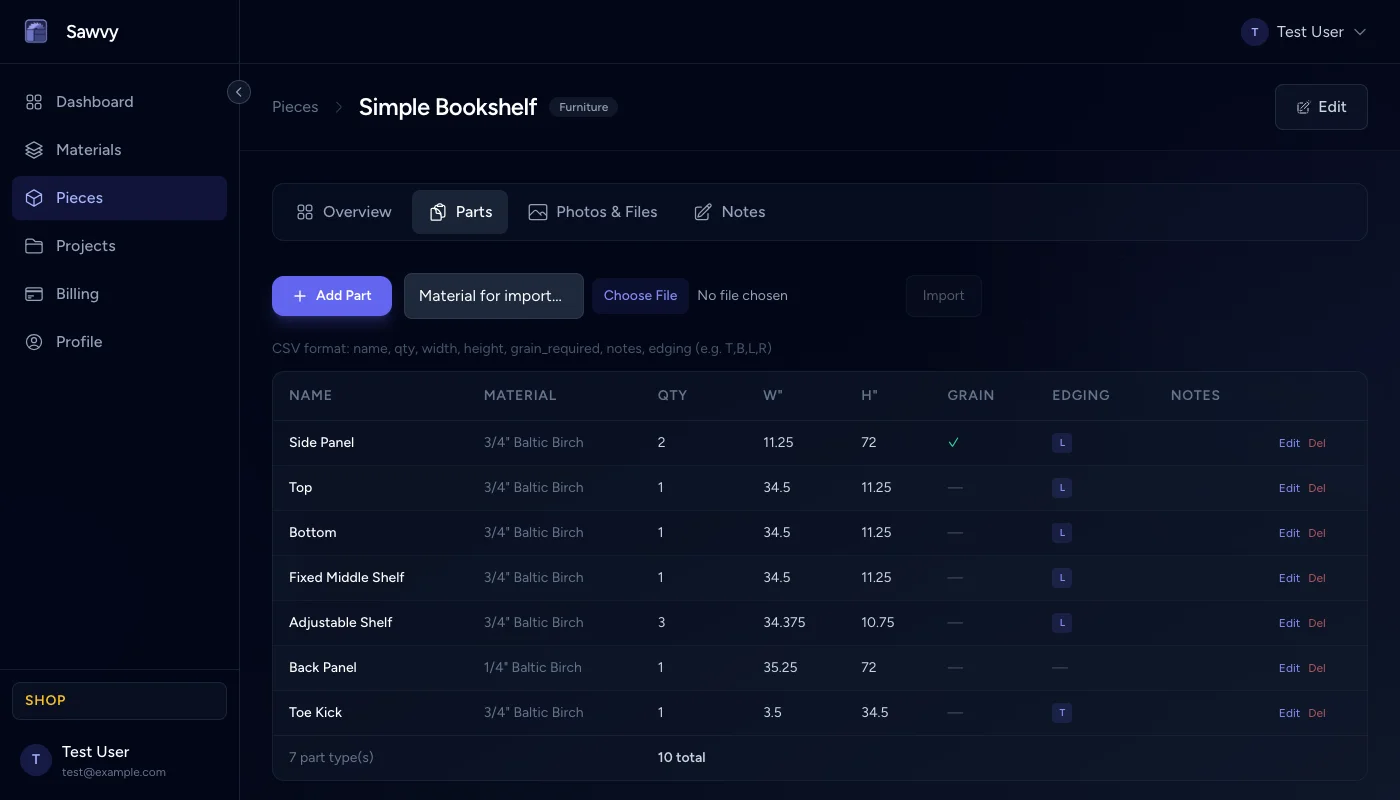The image size is (1400, 800).
Task: Click the SHOP workspace selector
Action: pyautogui.click(x=119, y=700)
